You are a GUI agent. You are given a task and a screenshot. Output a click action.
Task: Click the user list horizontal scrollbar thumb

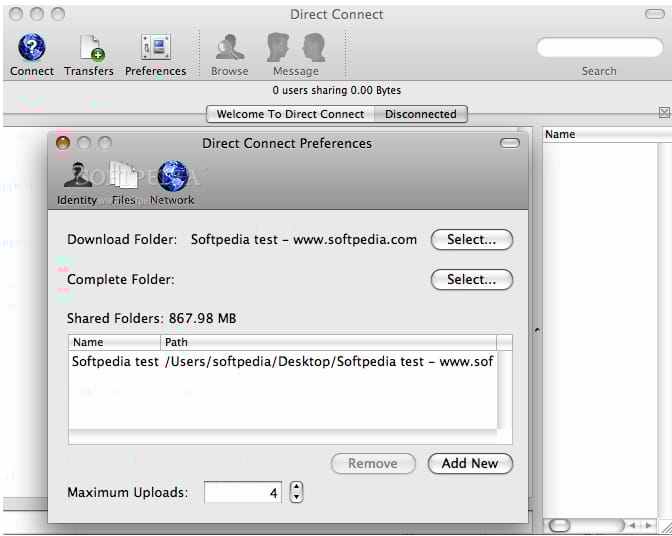point(559,525)
